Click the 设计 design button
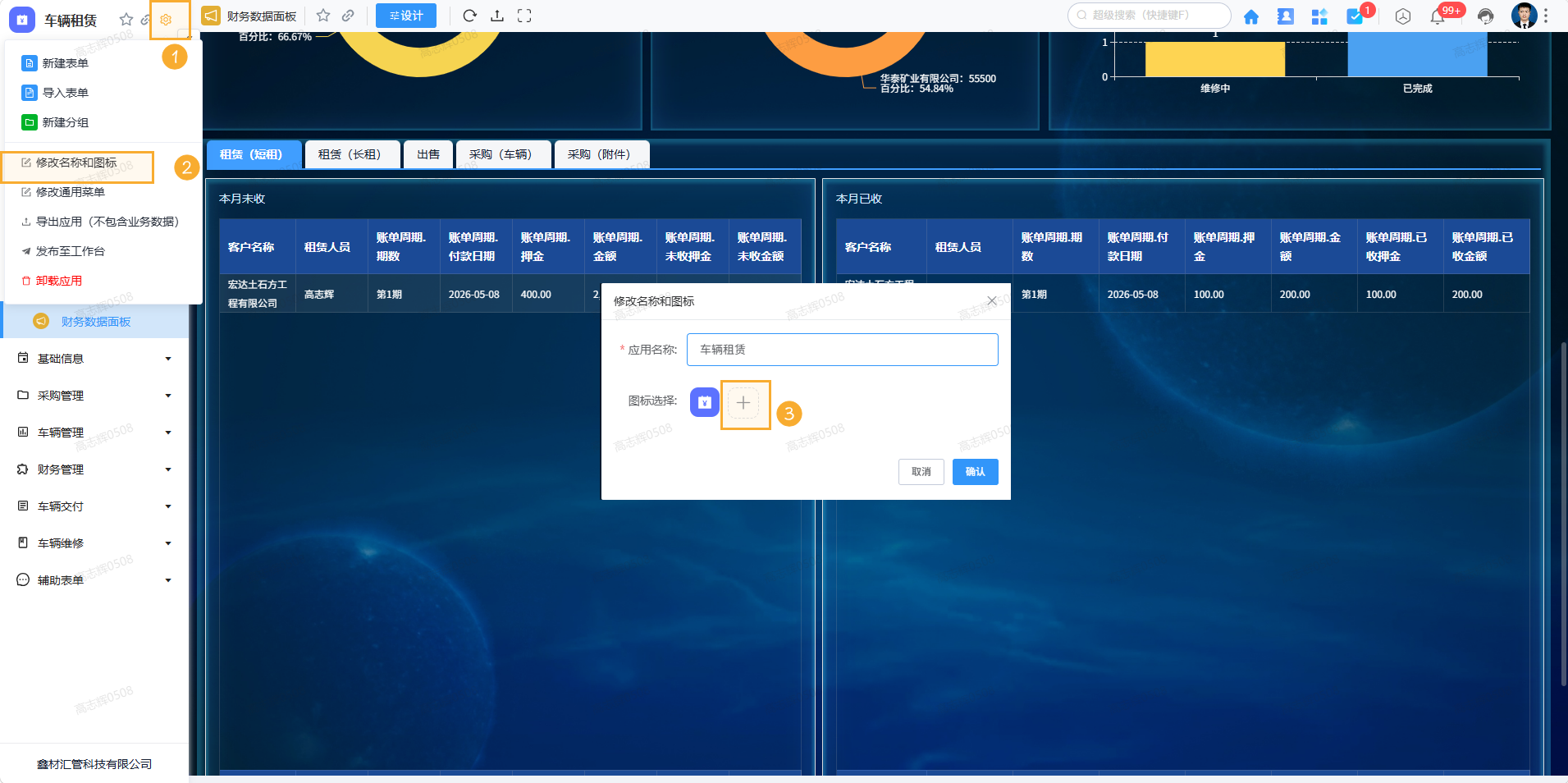The height and width of the screenshot is (783, 1568). (x=406, y=16)
